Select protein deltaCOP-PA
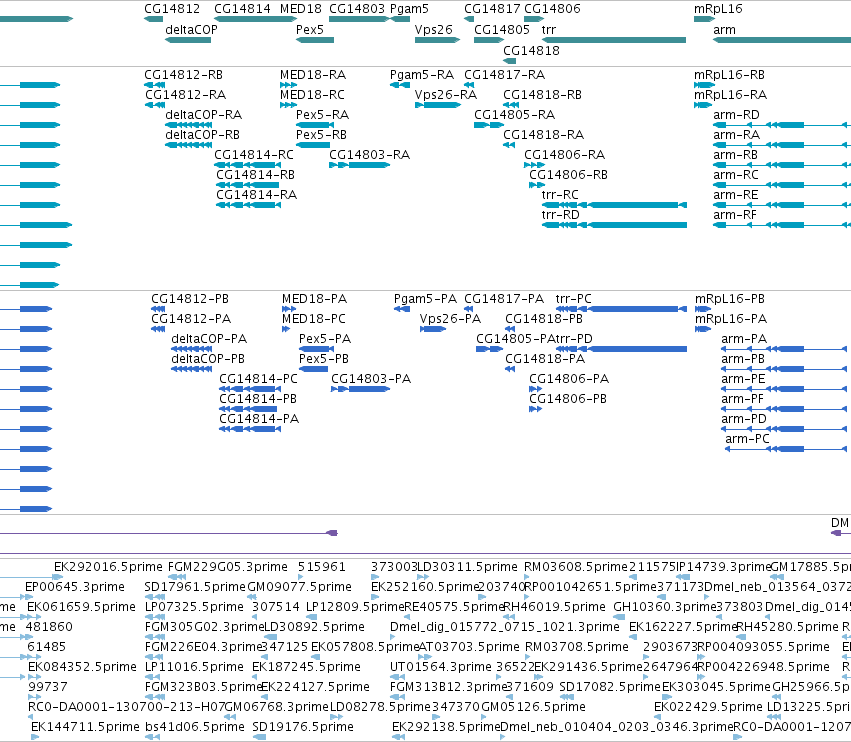Image resolution: width=851 pixels, height=742 pixels. [x=209, y=339]
